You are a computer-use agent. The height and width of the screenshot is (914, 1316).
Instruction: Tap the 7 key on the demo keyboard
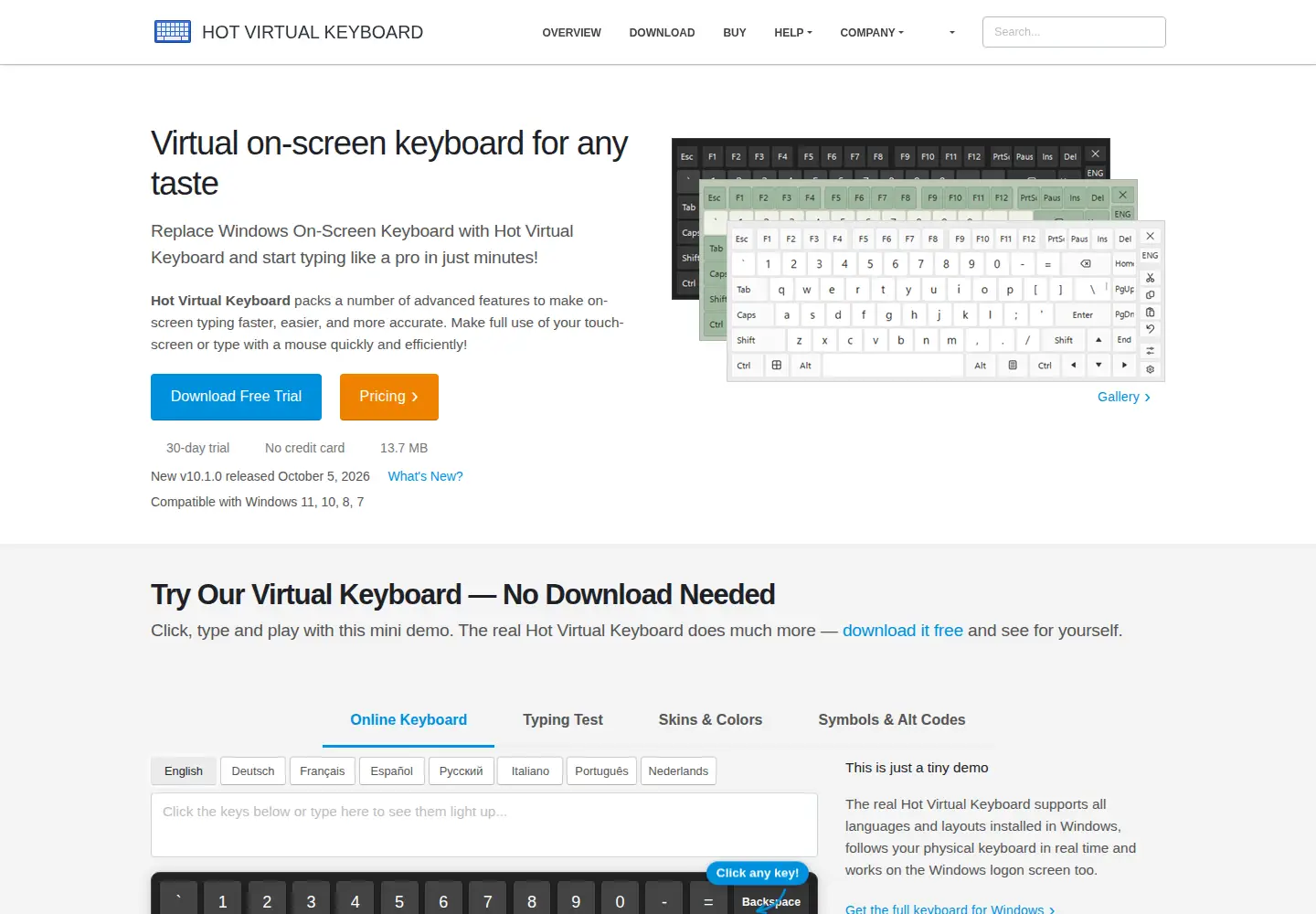pyautogui.click(x=487, y=899)
